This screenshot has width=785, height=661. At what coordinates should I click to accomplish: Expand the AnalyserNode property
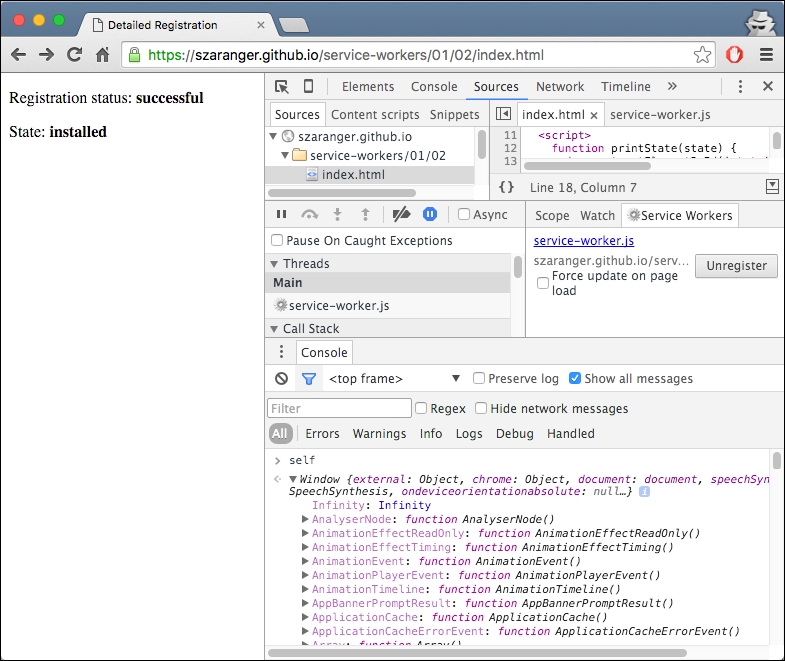[x=305, y=520]
